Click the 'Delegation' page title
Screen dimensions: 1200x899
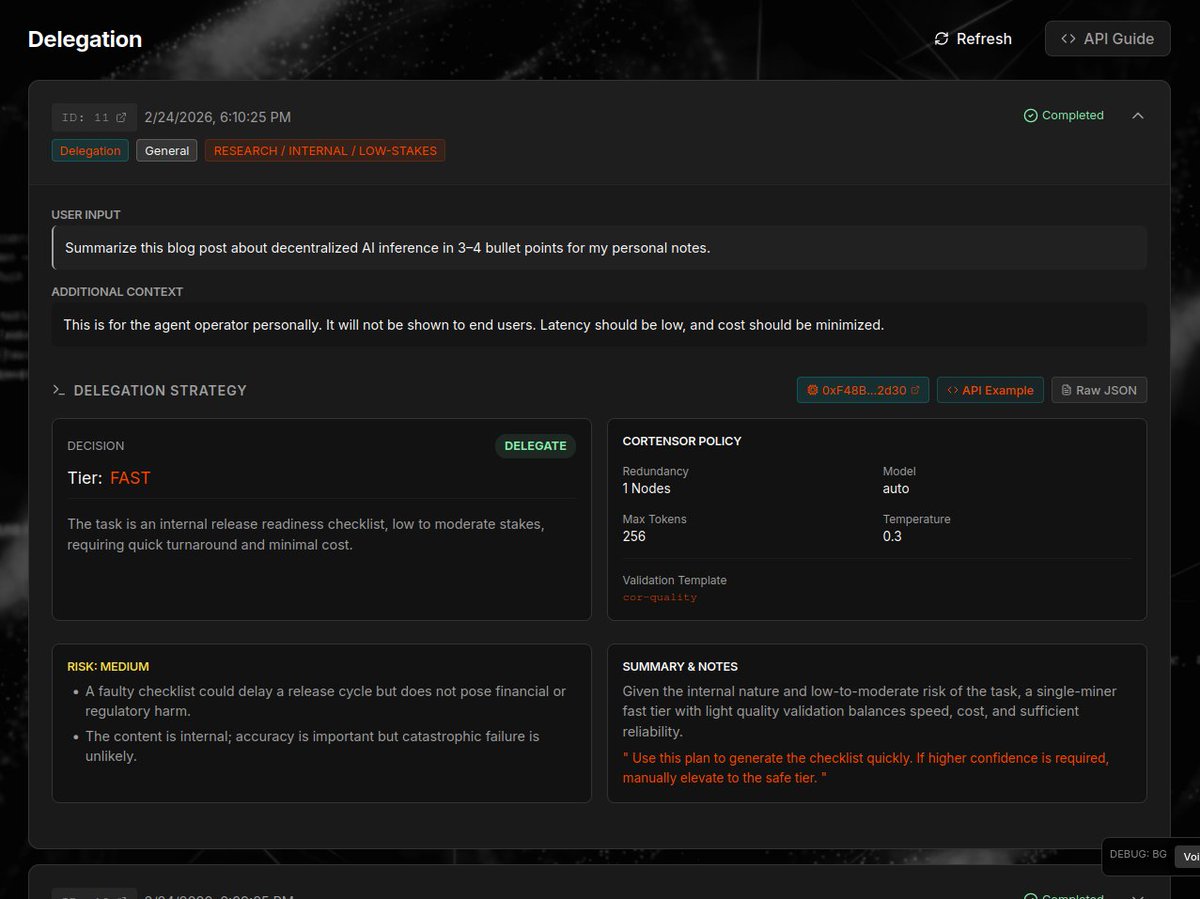[x=85, y=39]
